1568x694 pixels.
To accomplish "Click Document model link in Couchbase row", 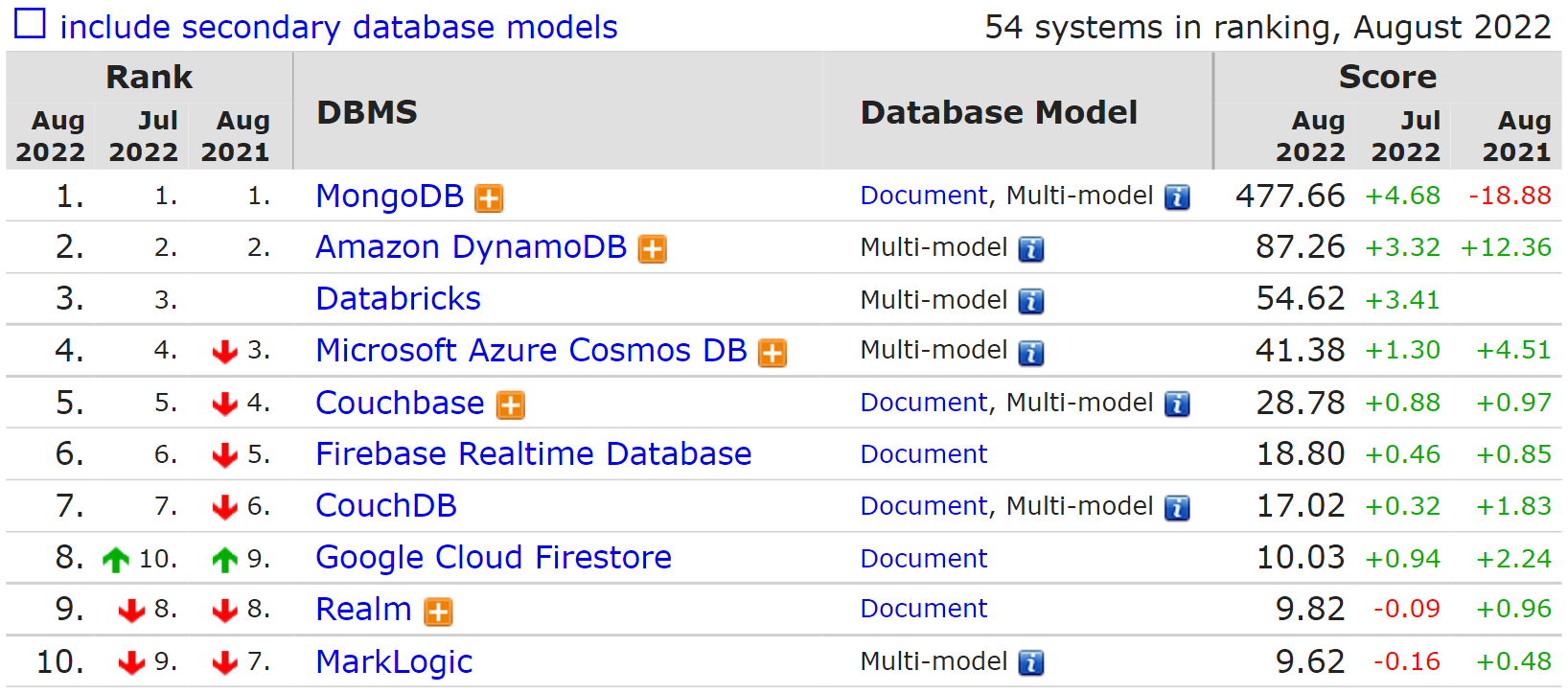I will click(923, 403).
